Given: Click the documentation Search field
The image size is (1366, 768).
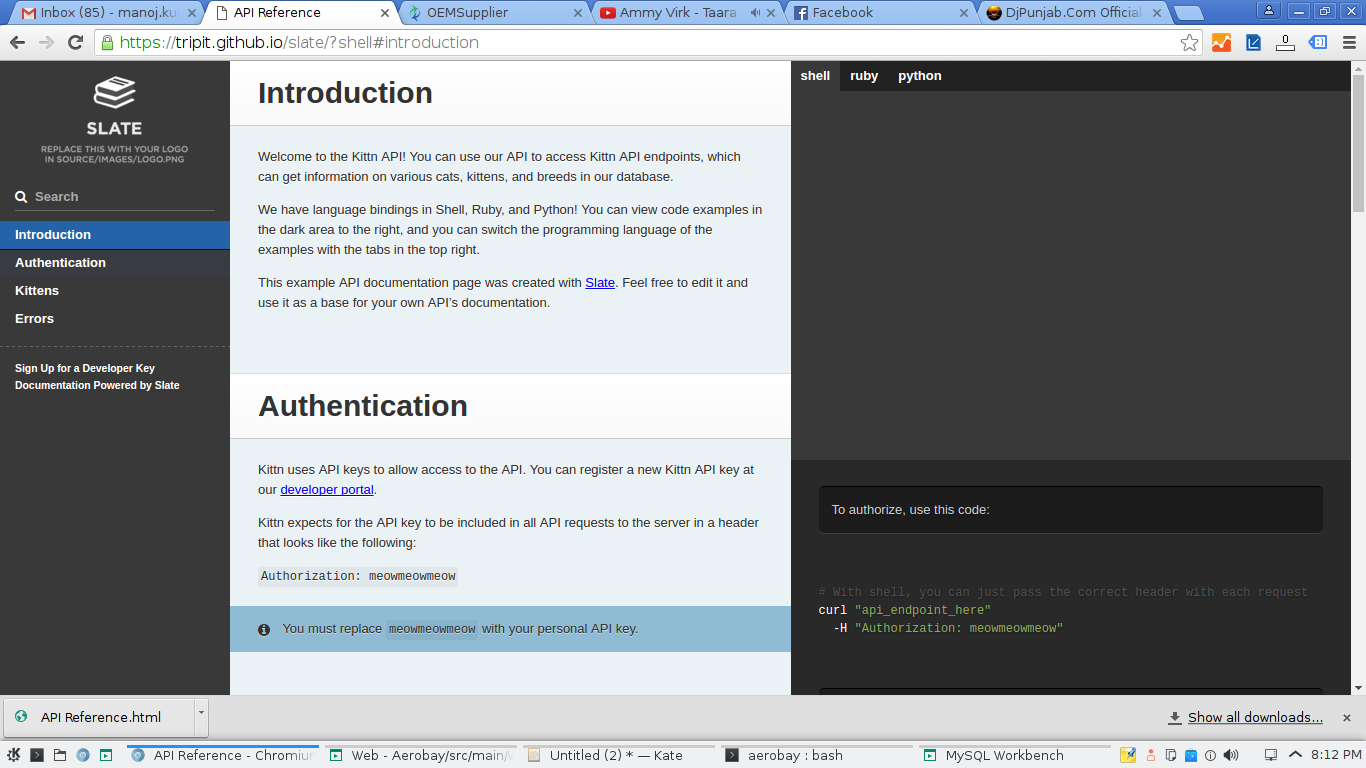Looking at the screenshot, I should click(x=120, y=197).
